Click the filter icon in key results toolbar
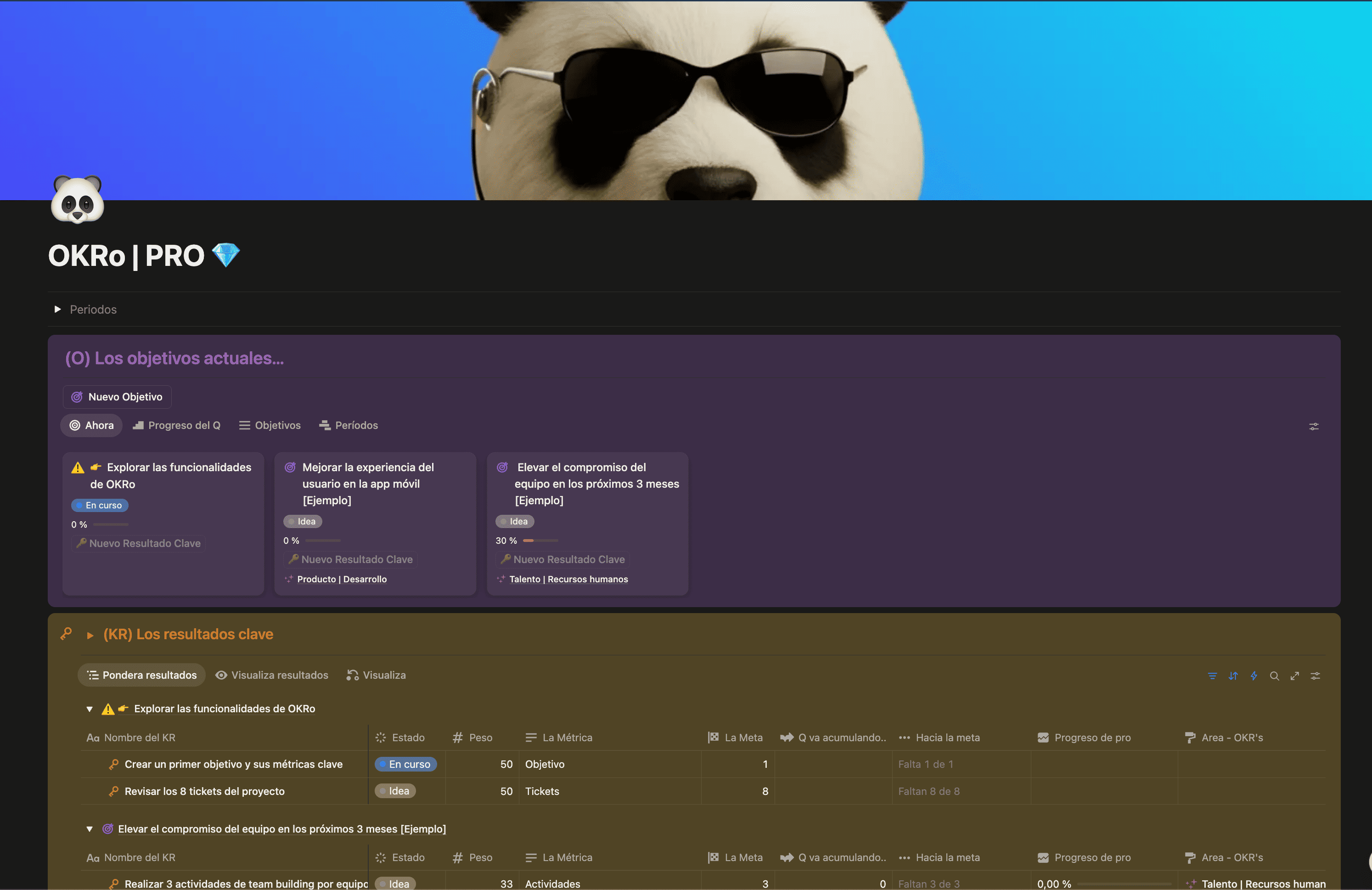This screenshot has width=1372, height=890. (x=1212, y=676)
